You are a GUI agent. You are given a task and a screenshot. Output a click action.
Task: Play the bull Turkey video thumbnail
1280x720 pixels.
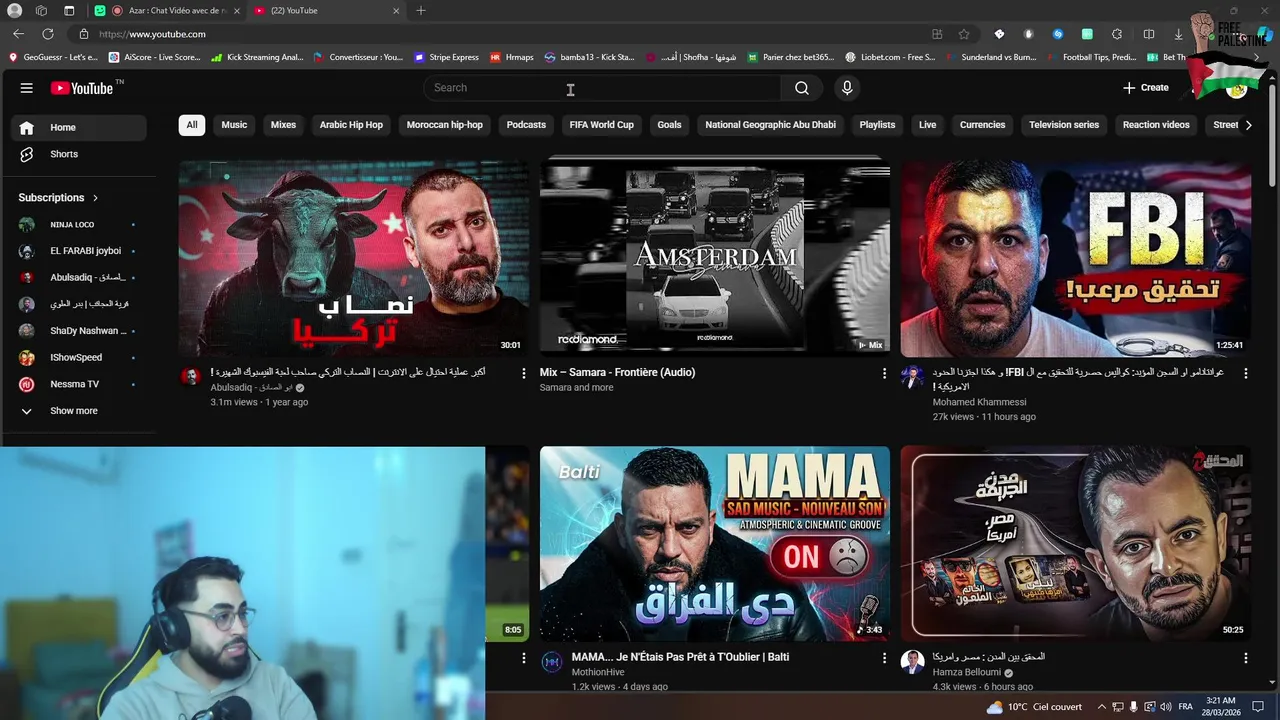click(x=354, y=259)
